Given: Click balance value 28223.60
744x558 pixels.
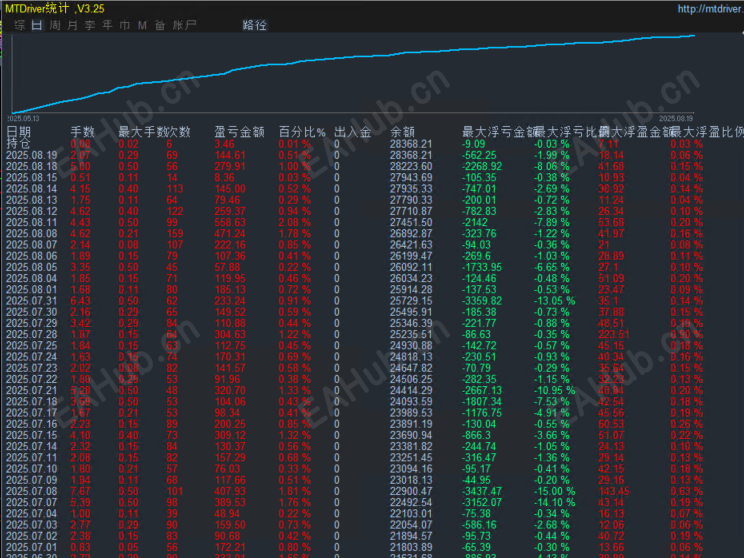Looking at the screenshot, I should [x=411, y=167].
